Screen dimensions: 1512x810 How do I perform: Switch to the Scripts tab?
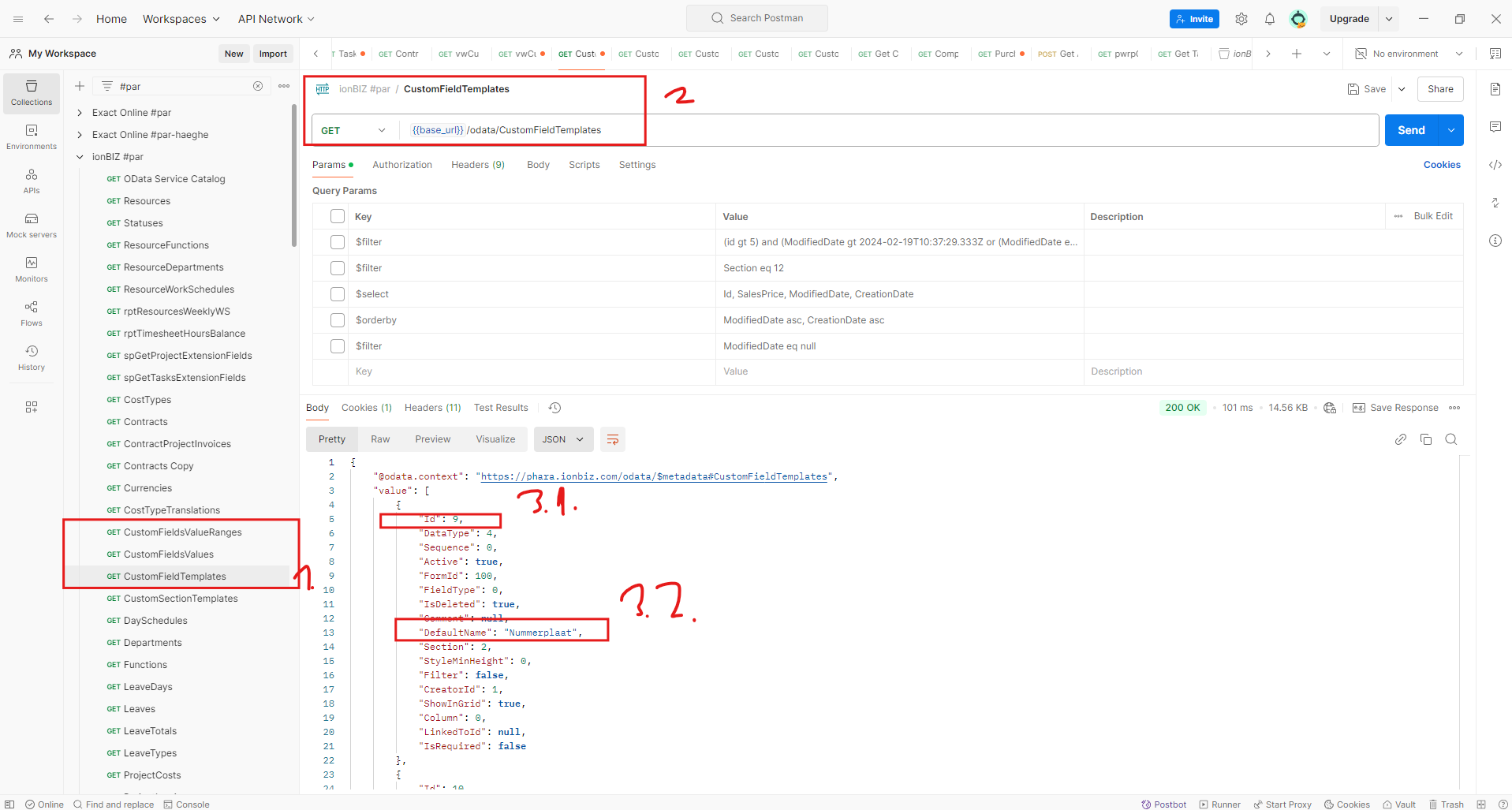(584, 165)
